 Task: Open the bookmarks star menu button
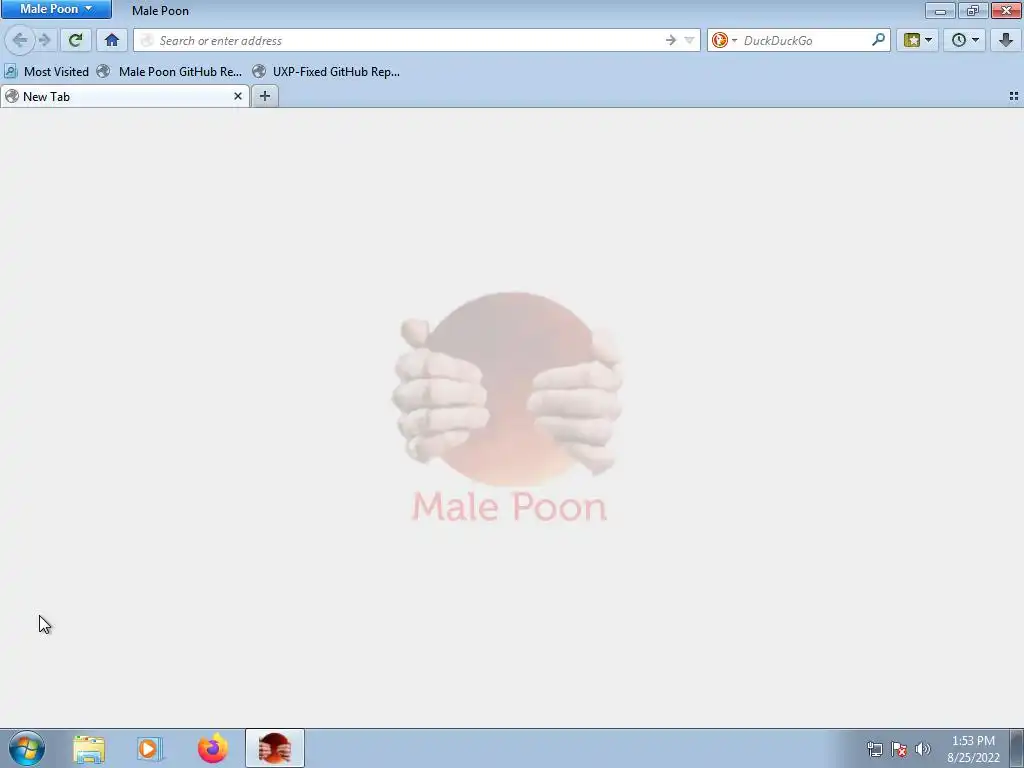[x=912, y=40]
